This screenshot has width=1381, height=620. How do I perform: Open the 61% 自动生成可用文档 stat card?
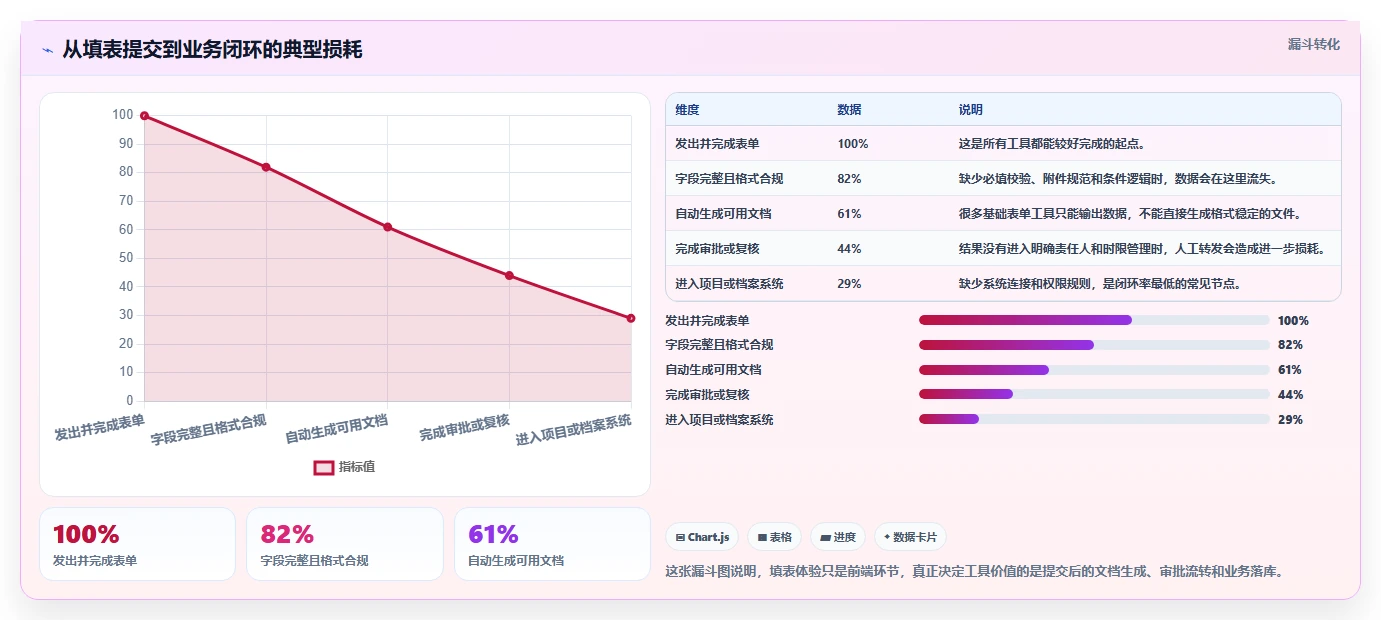552,544
